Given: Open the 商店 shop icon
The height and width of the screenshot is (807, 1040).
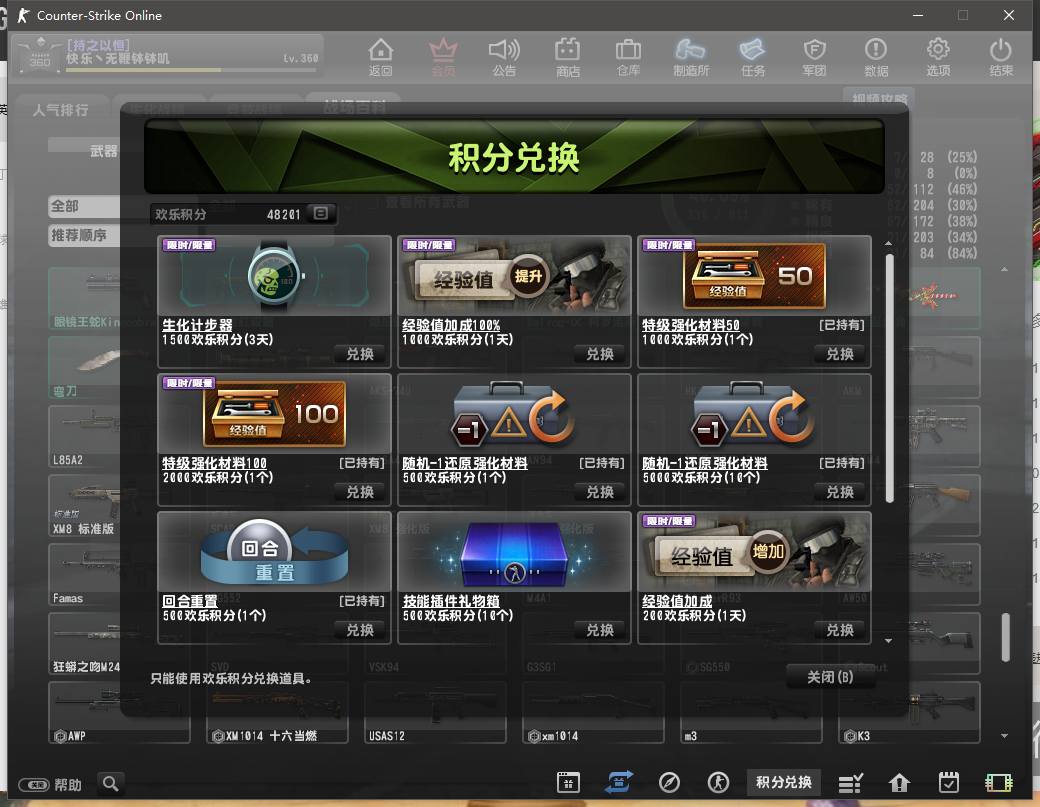Looking at the screenshot, I should [x=567, y=57].
